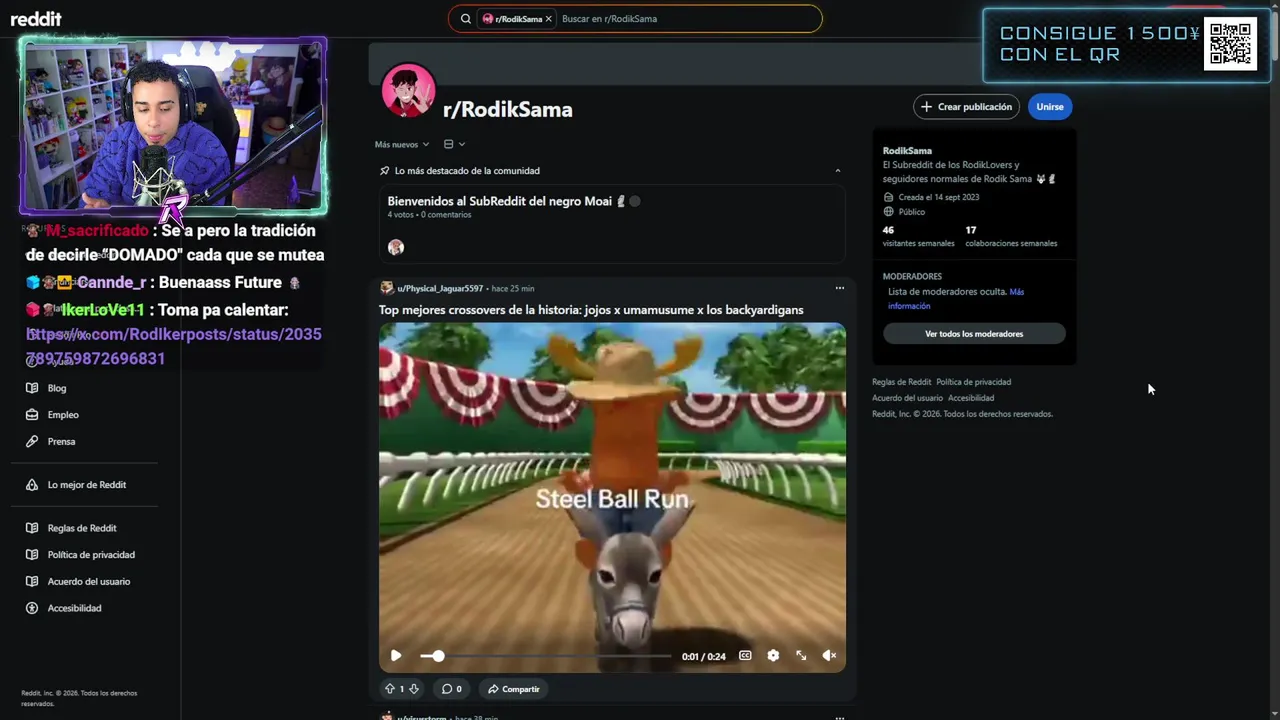Click the Creada el 14 sept 2023 cake icon
Viewport: 1280px width, 720px height.
point(888,197)
